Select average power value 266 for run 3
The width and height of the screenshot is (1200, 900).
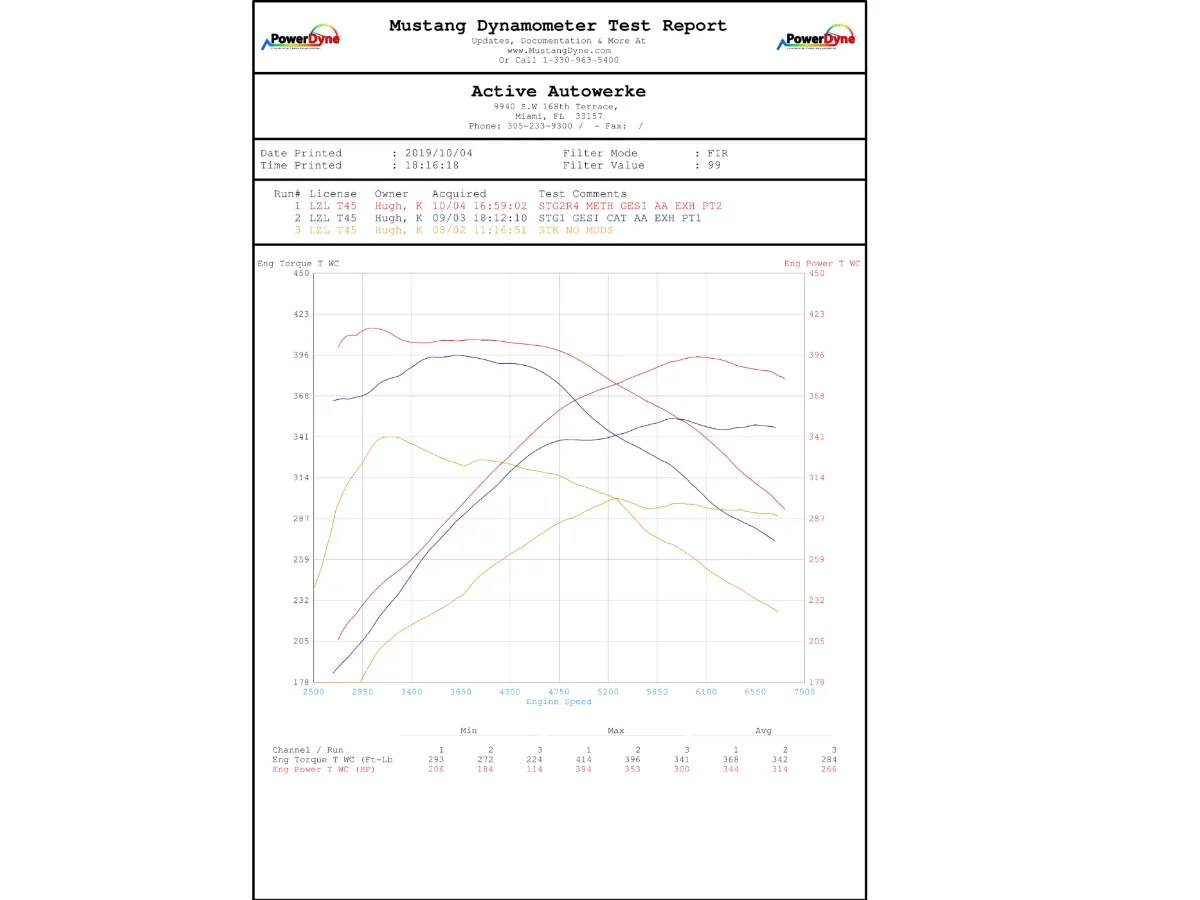click(829, 770)
